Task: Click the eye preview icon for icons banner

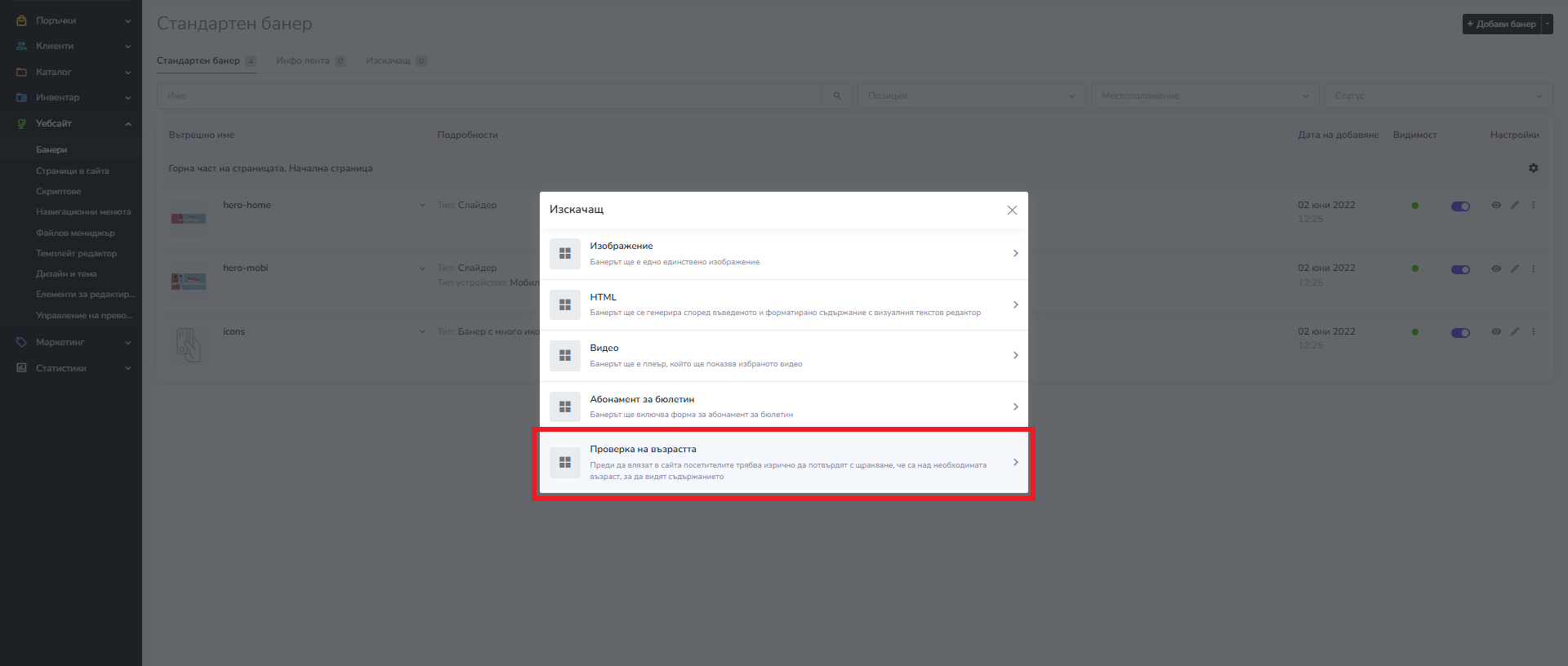Action: tap(1496, 332)
